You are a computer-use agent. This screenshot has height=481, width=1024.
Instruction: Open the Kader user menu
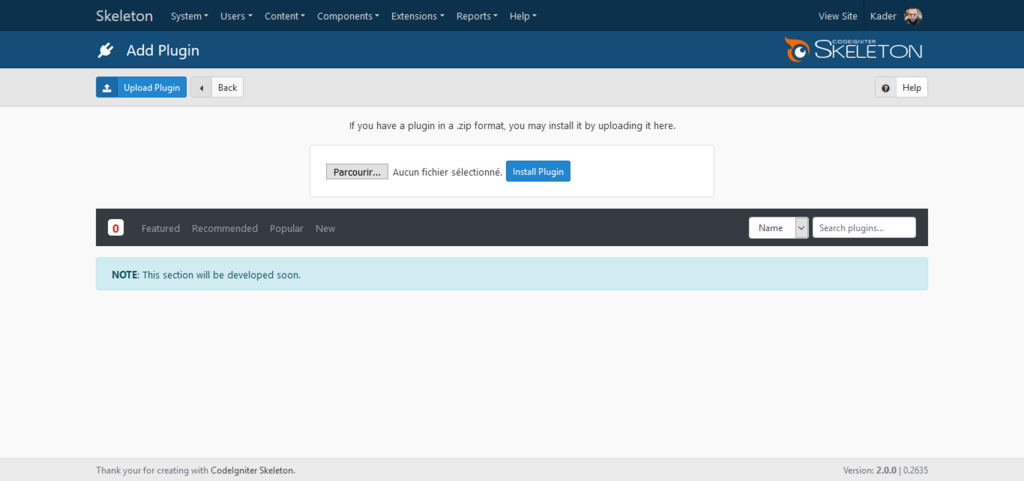pyautogui.click(x=896, y=16)
